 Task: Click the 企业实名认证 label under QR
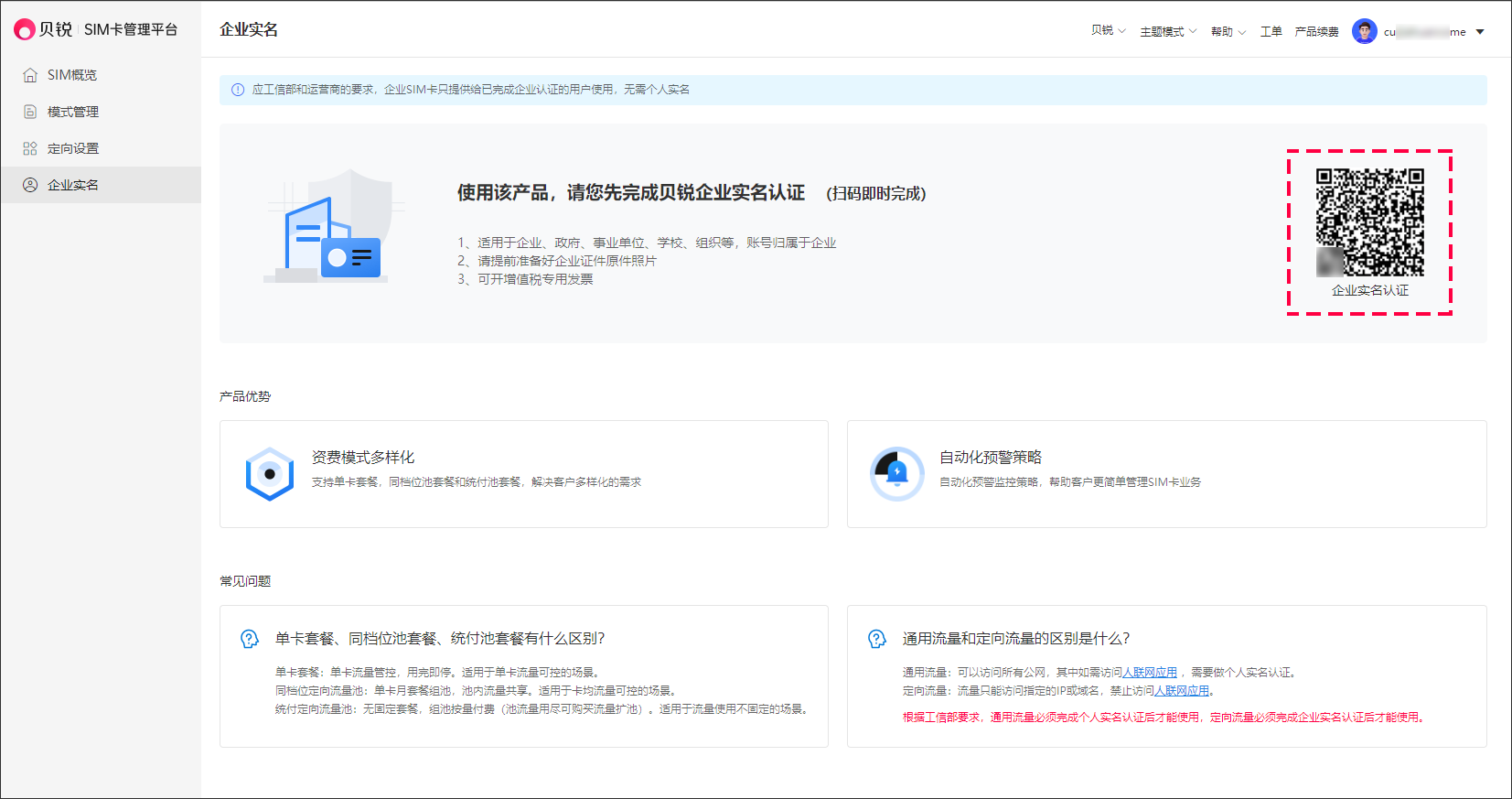(x=1370, y=290)
